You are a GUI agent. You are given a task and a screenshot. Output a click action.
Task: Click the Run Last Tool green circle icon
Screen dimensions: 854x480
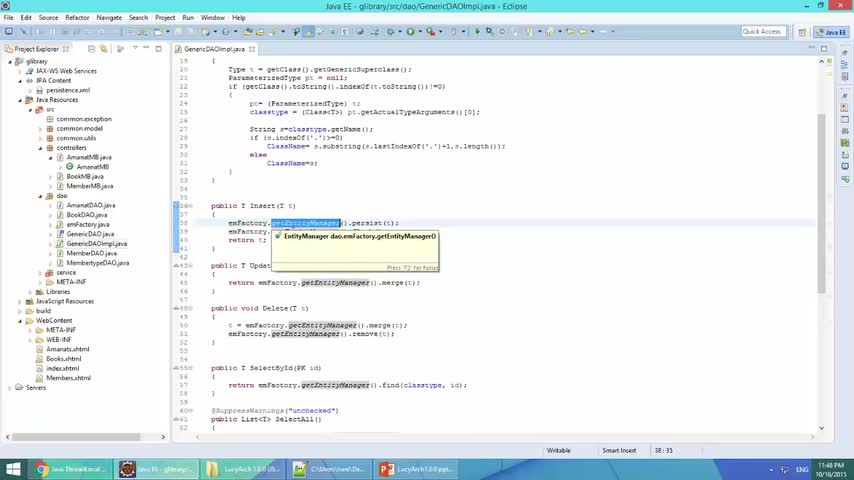click(x=411, y=32)
